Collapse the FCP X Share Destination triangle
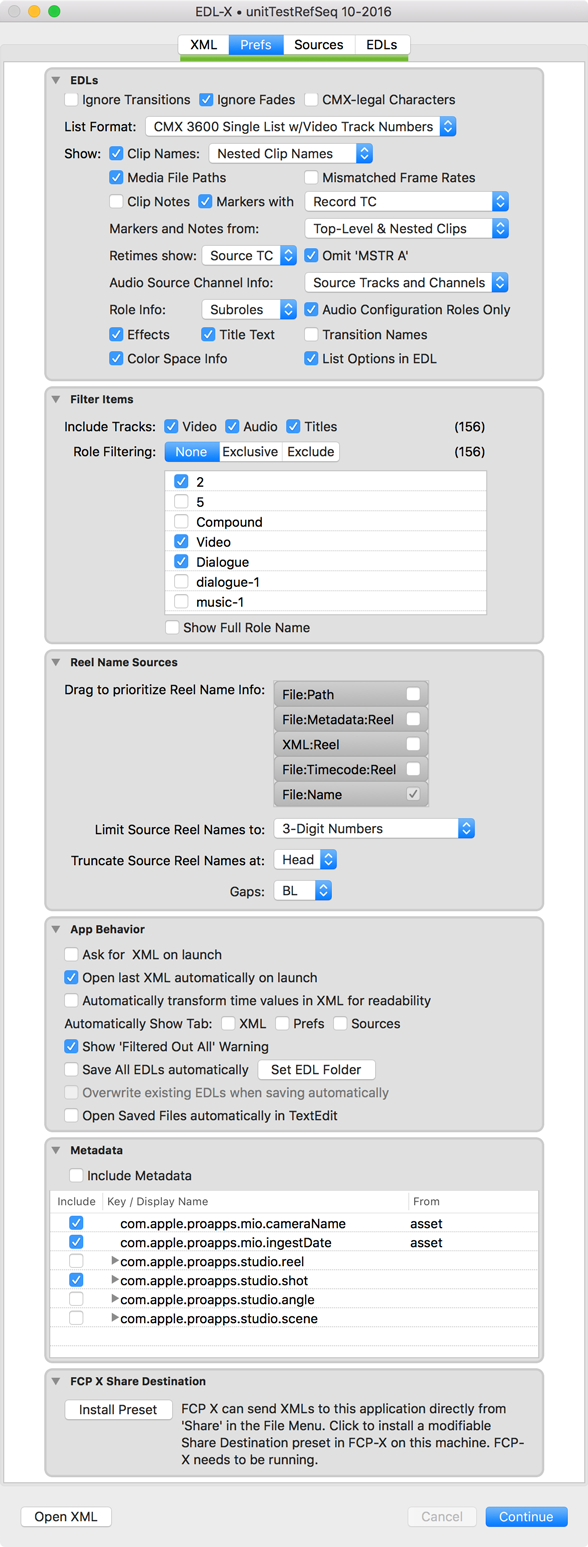This screenshot has width=588, height=1547. (x=56, y=1381)
